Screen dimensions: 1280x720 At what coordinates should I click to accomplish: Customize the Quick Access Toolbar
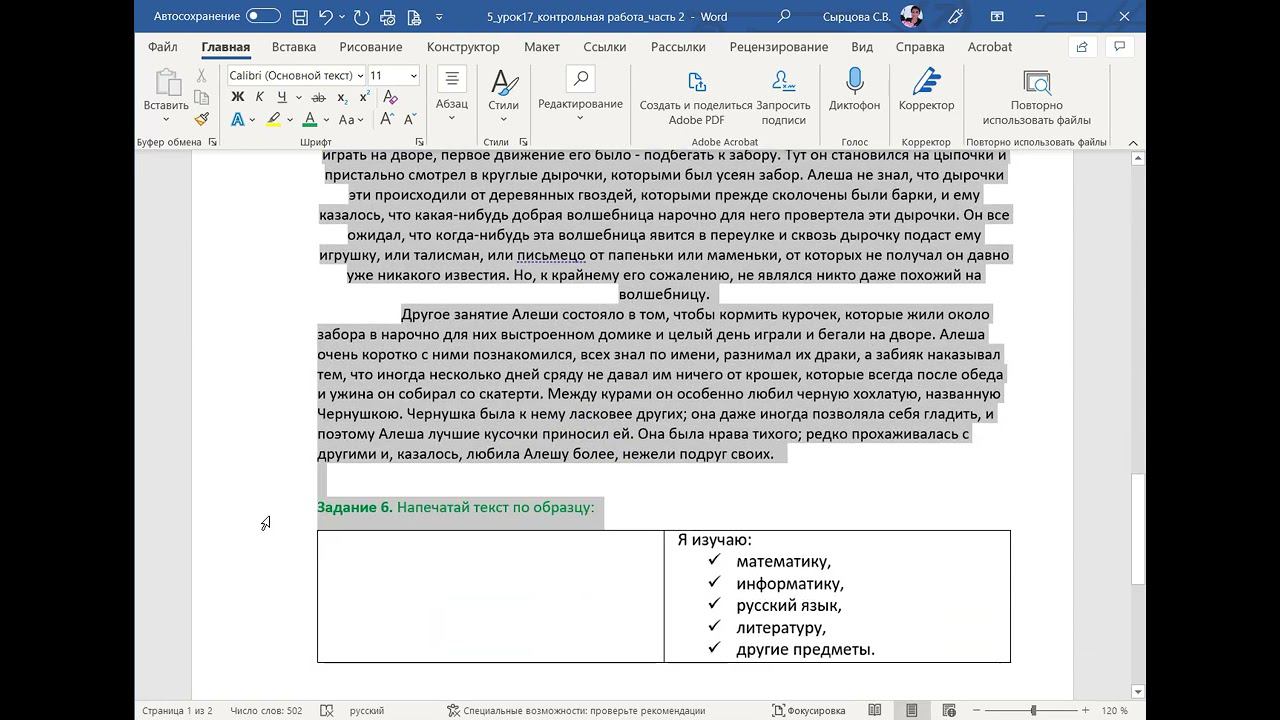pyautogui.click(x=439, y=16)
